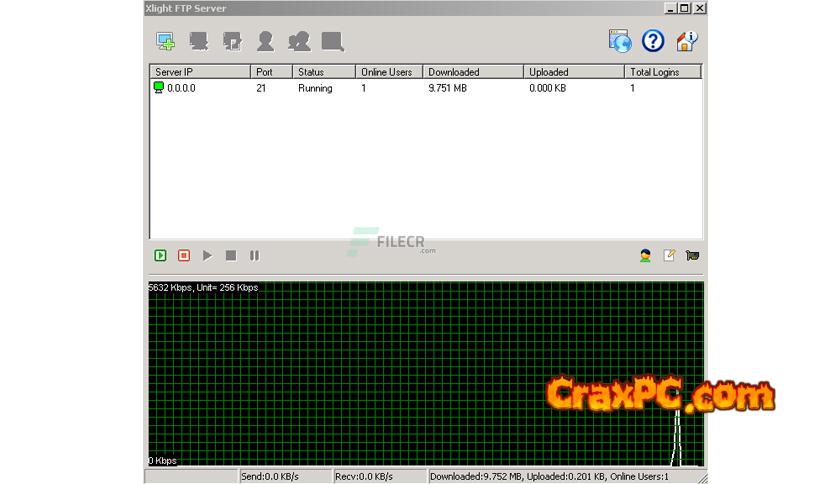The height and width of the screenshot is (484, 836).
Task: Open the Help question mark icon
Action: 653,41
